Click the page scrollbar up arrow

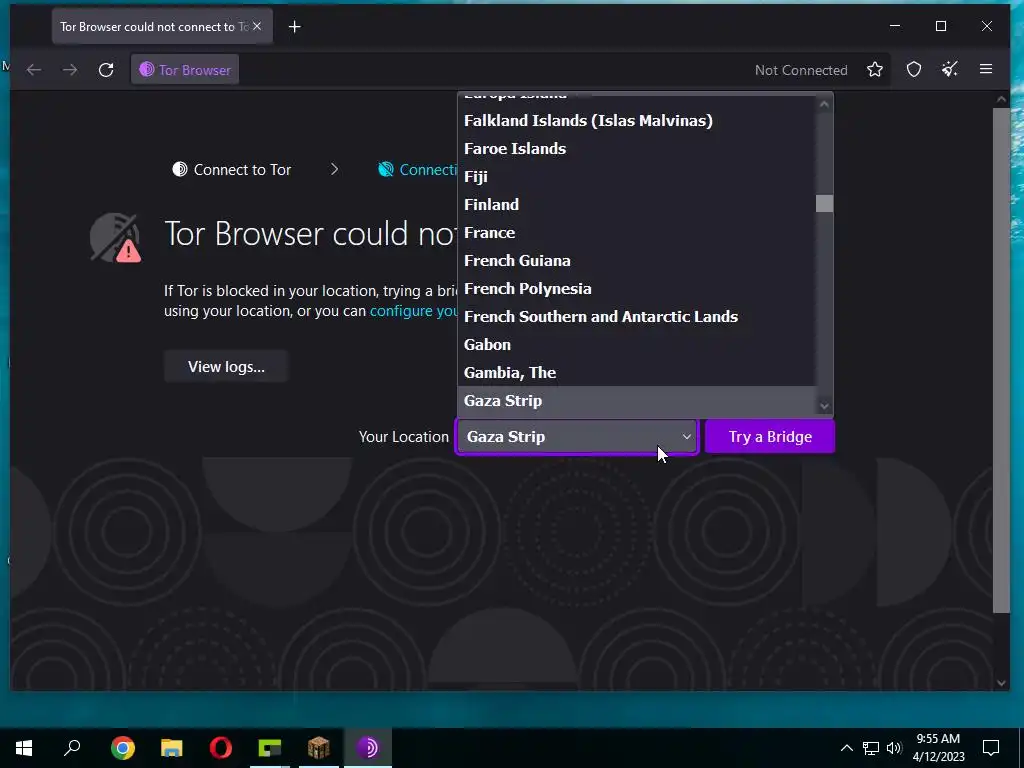1001,99
